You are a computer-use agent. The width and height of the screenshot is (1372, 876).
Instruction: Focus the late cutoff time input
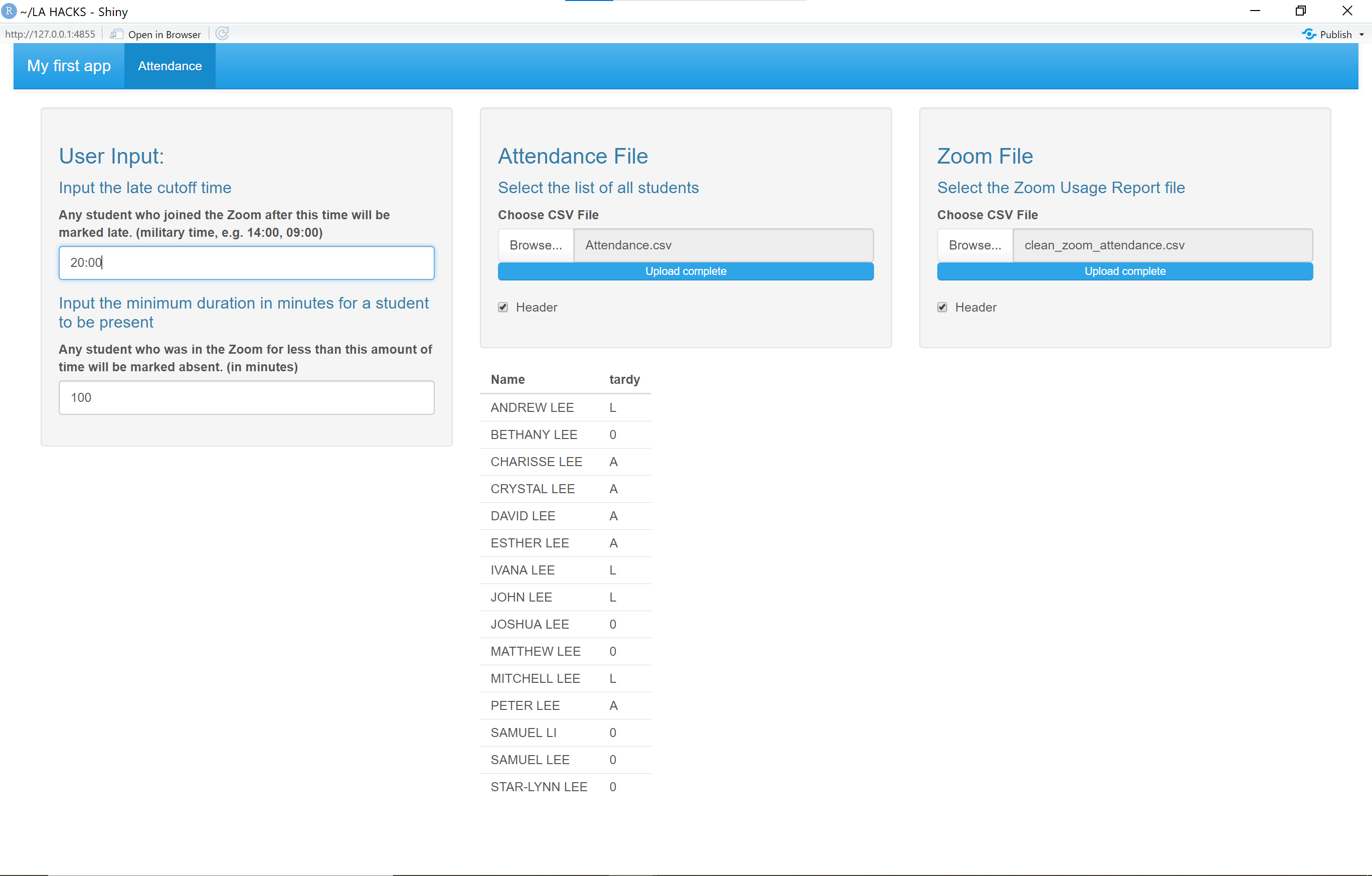(x=246, y=263)
